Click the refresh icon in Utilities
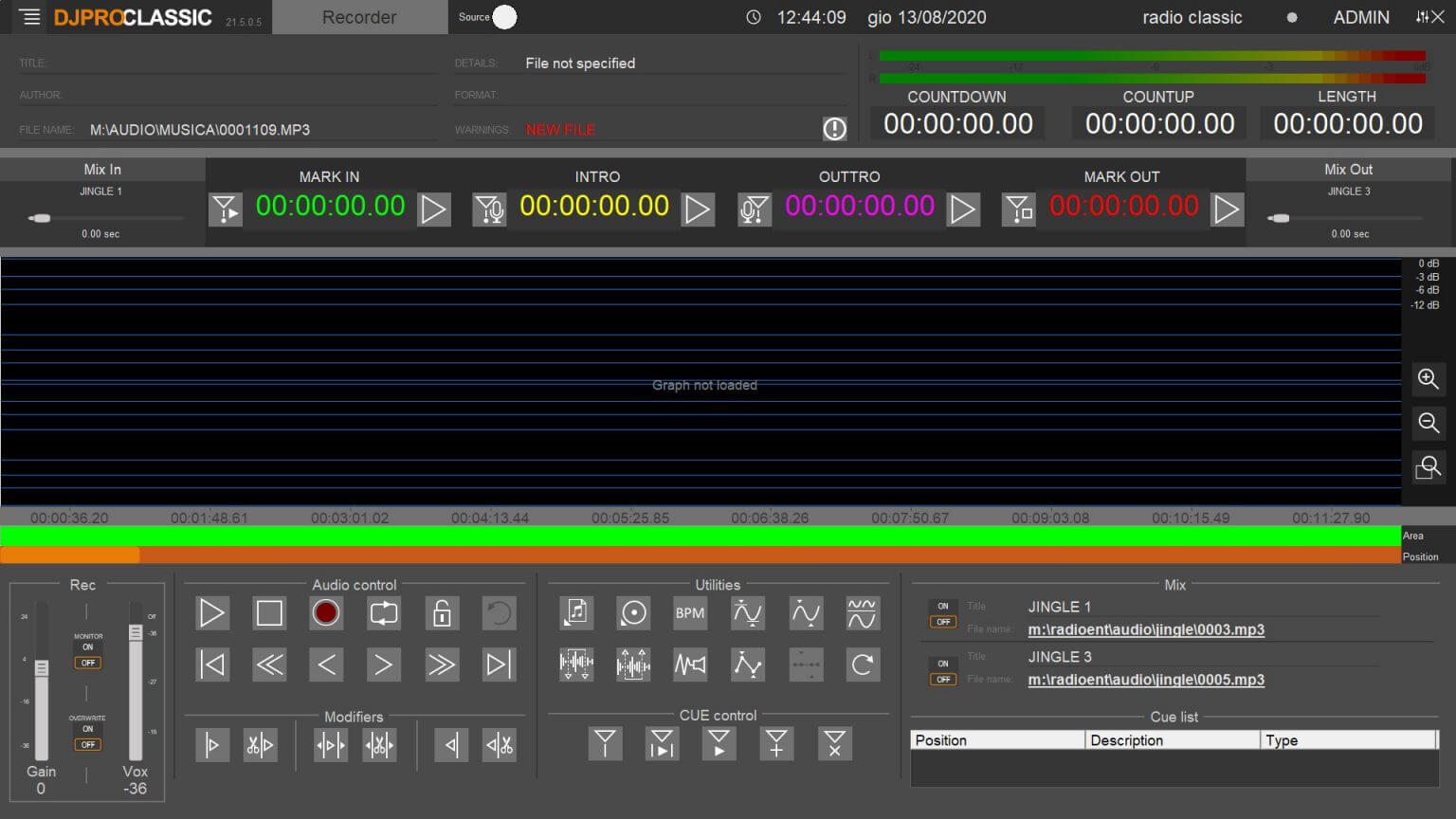 point(862,664)
